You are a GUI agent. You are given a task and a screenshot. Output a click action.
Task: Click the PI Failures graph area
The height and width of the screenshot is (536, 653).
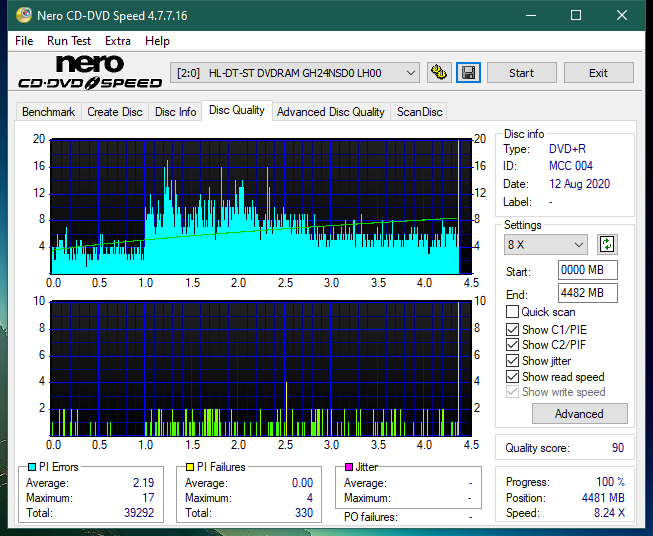261,368
